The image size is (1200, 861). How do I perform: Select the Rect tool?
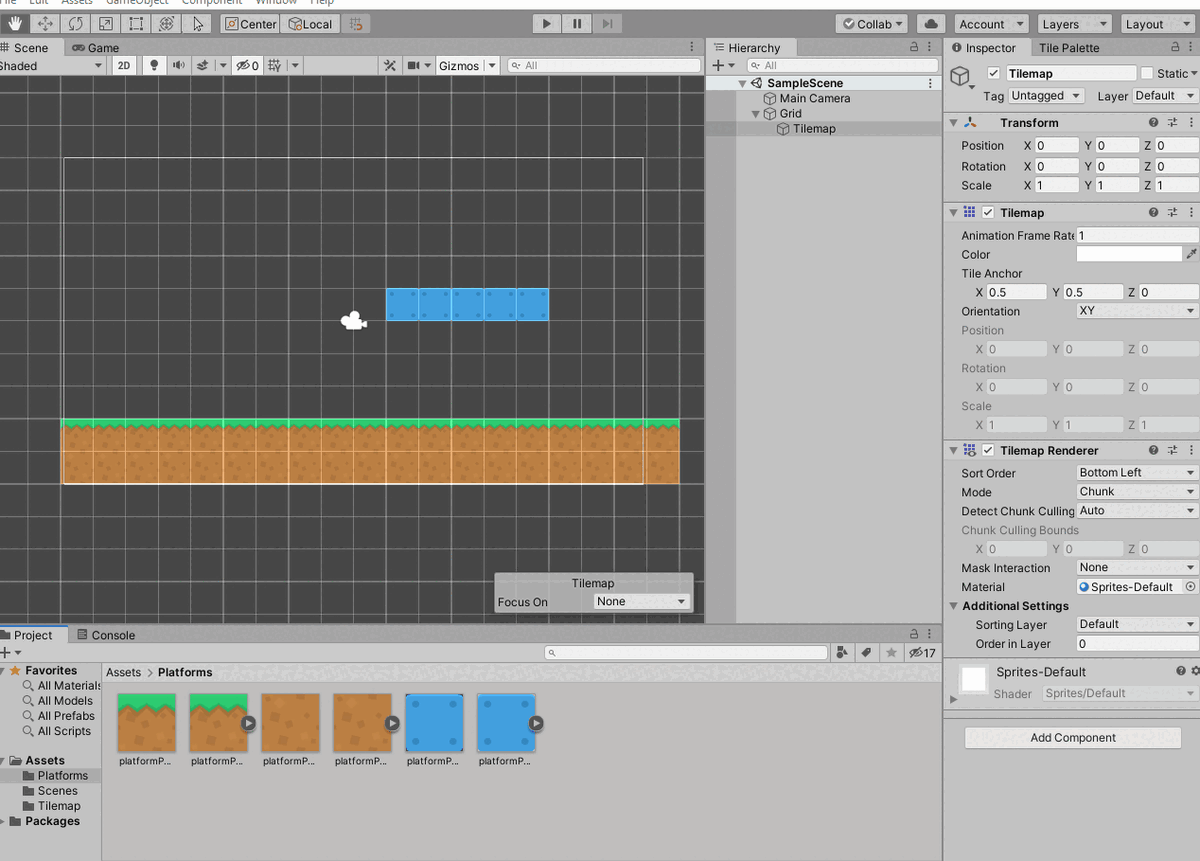(x=136, y=24)
